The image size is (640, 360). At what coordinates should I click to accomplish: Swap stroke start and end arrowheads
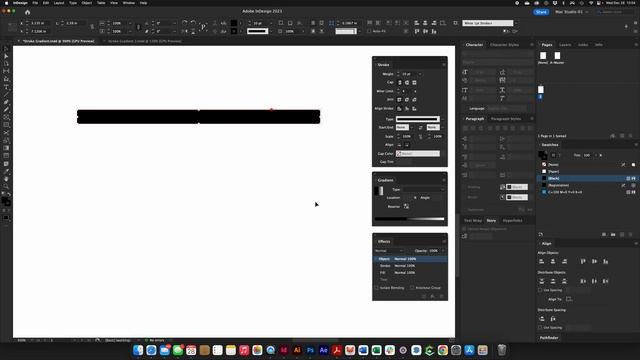tap(420, 127)
